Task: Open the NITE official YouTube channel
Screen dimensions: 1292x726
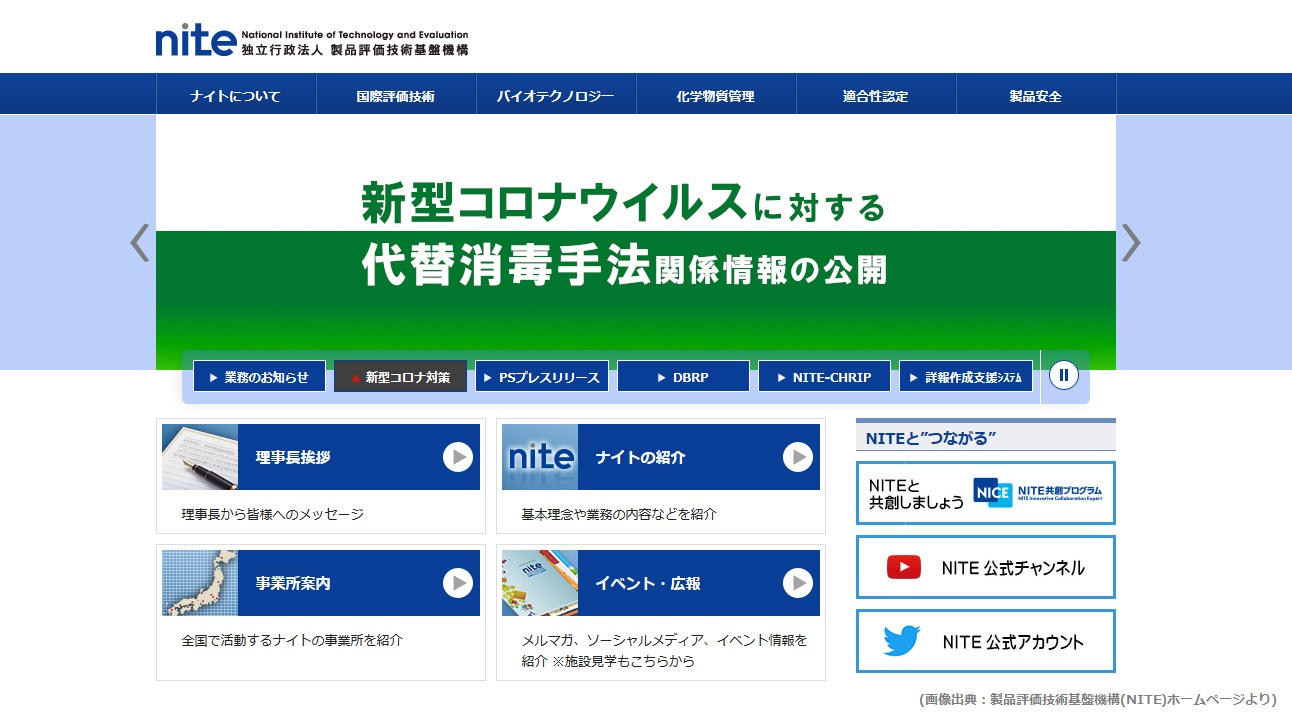Action: (985, 567)
